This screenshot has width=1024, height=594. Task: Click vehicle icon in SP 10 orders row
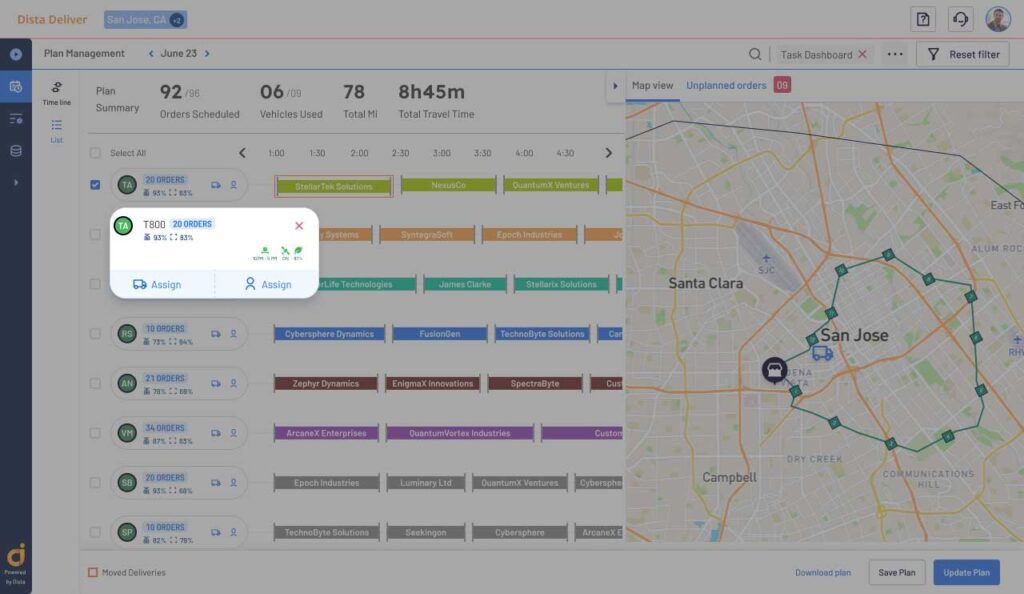[216, 532]
